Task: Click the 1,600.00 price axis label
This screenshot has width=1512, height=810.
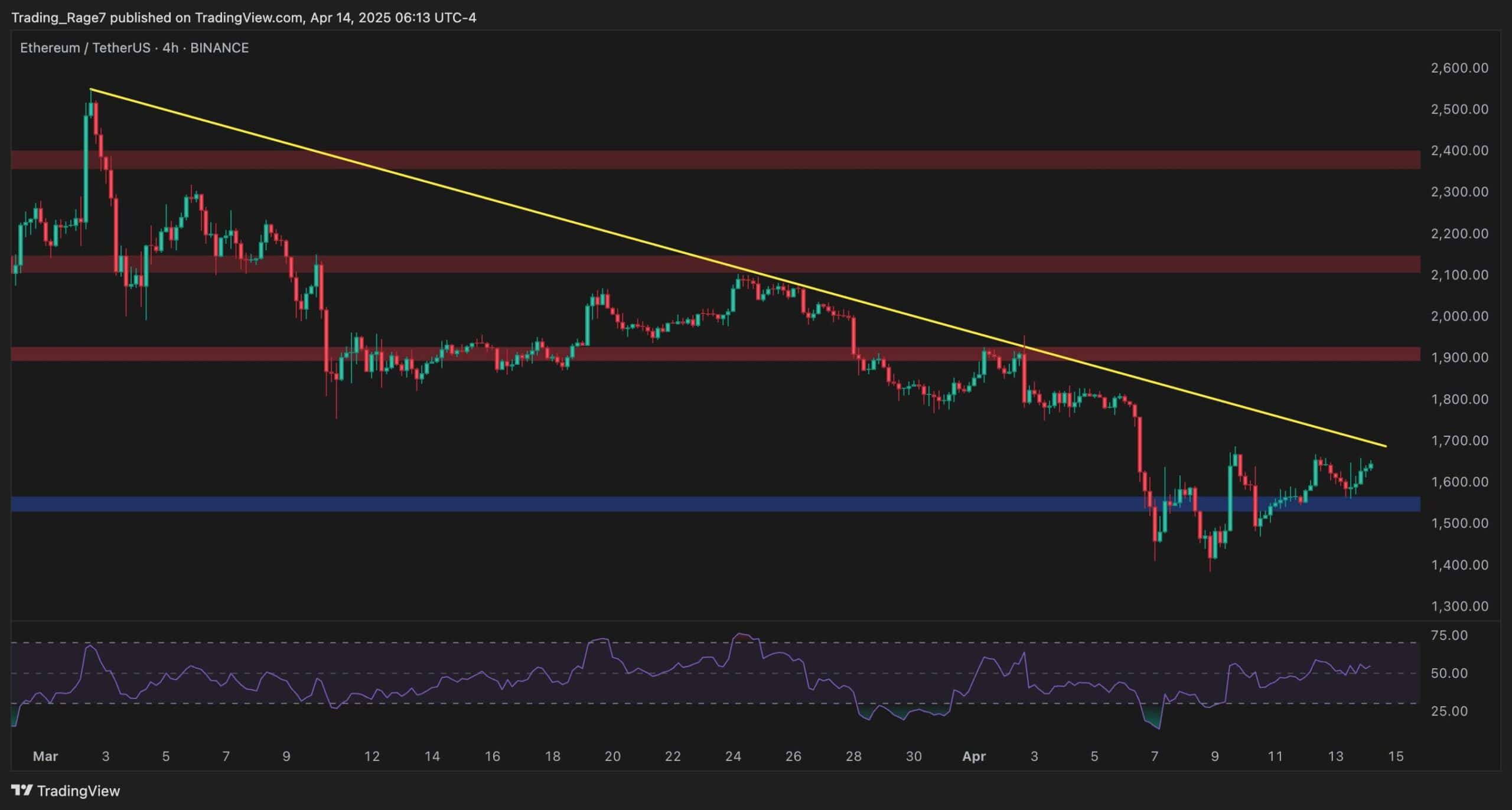Action: (1459, 482)
